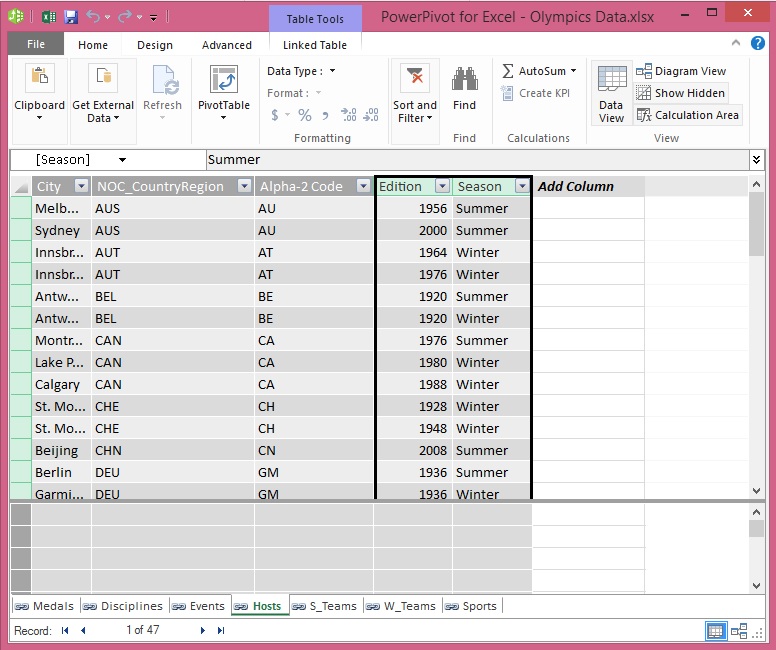Click Create KPI
The width and height of the screenshot is (776, 650).
535,93
